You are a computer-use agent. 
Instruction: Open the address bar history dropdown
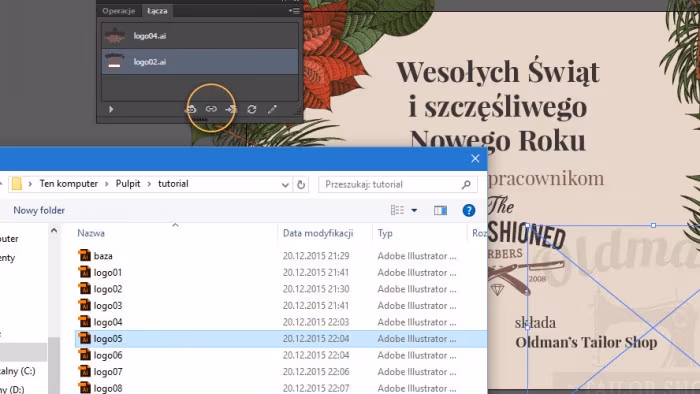click(x=285, y=185)
